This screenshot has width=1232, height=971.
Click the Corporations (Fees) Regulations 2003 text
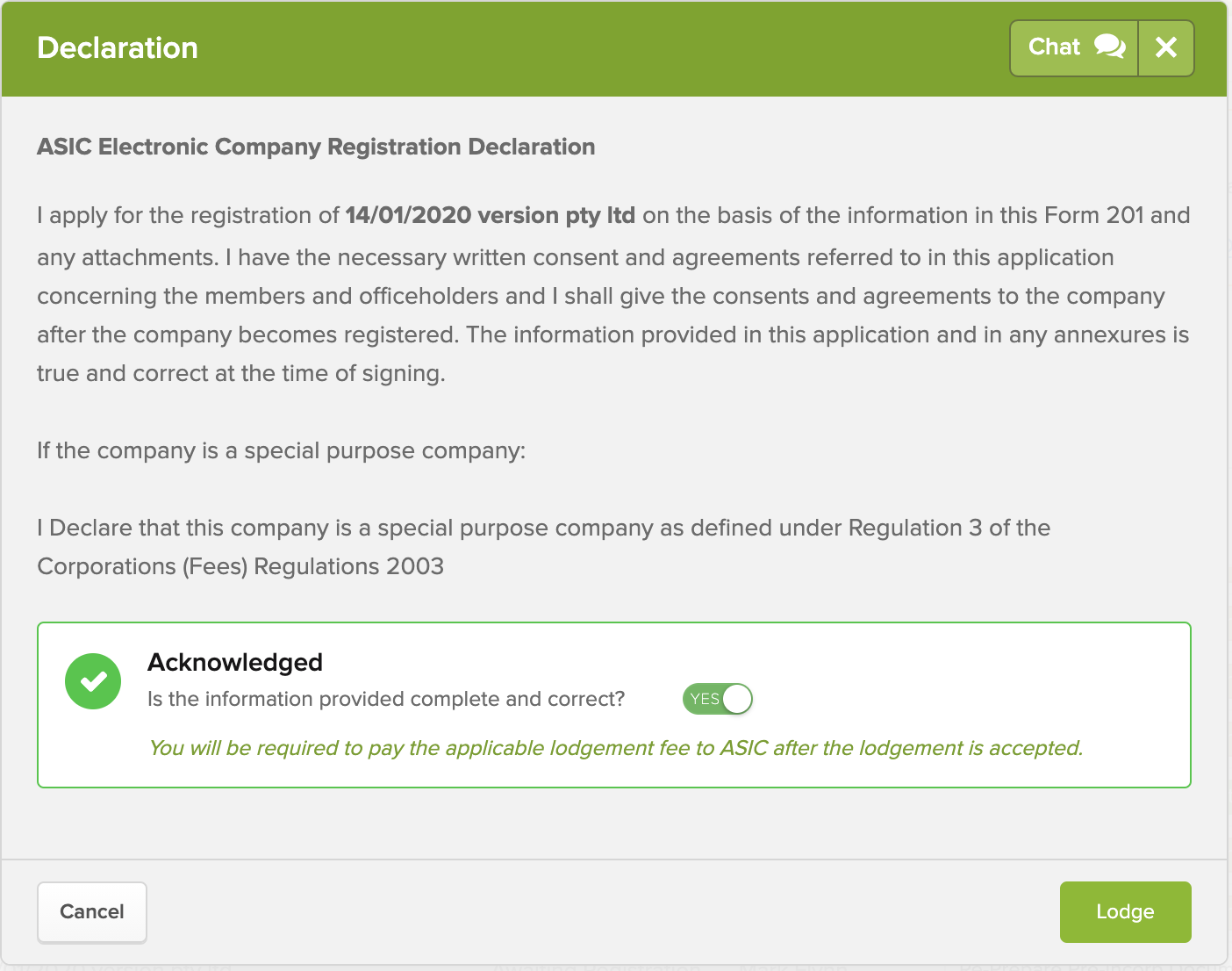[240, 566]
